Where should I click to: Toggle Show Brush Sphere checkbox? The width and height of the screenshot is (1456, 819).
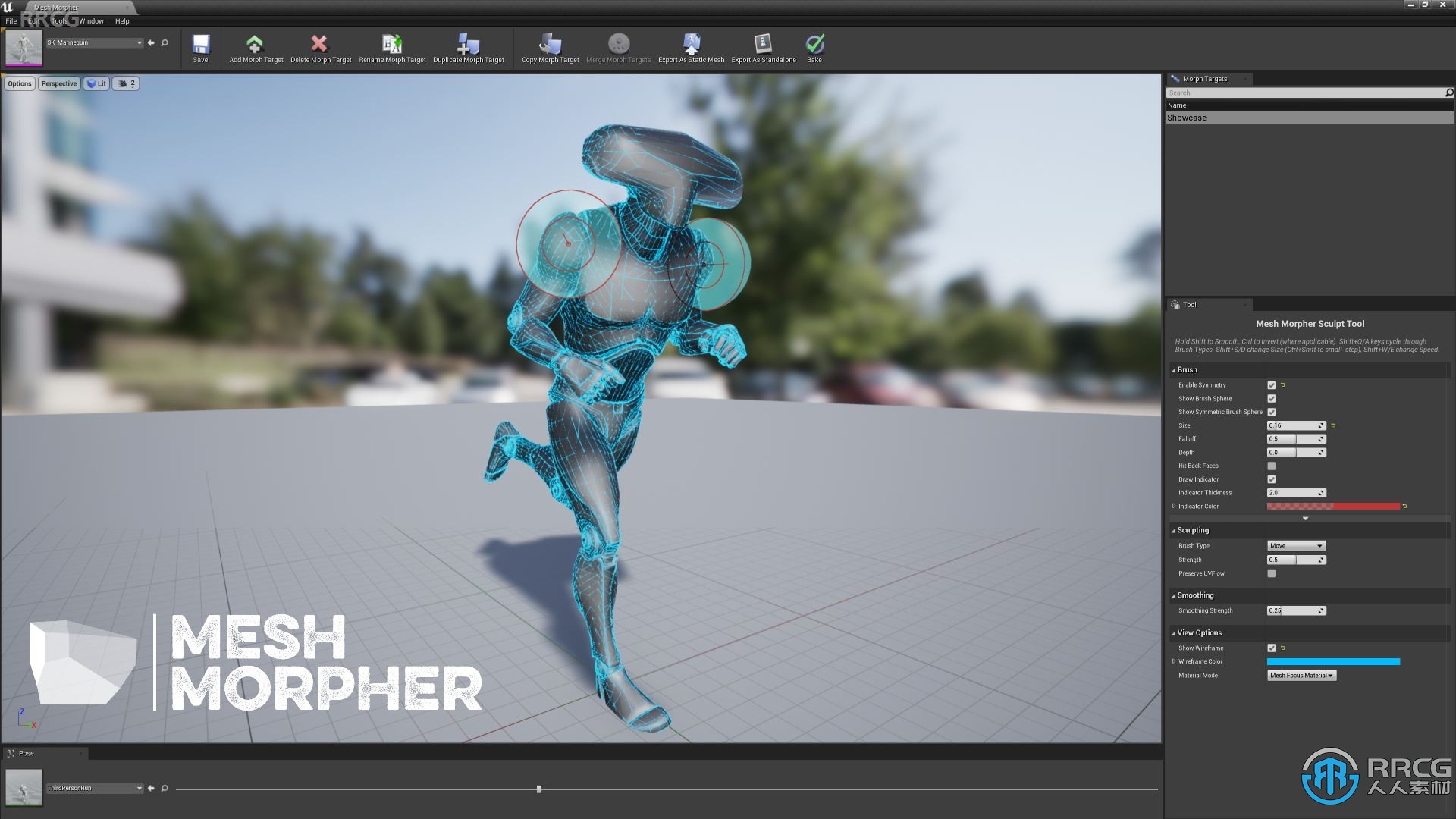1272,399
